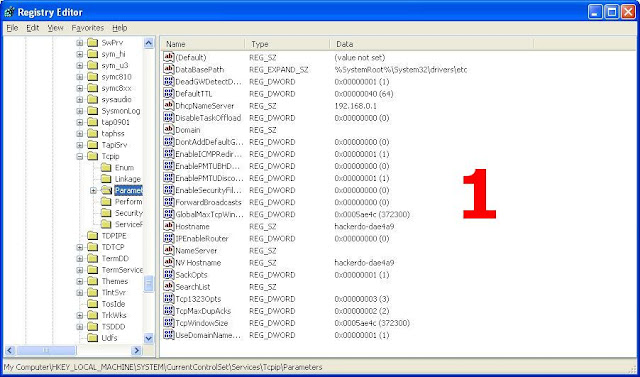
Task: Sort values by Type column header
Action: [287, 44]
